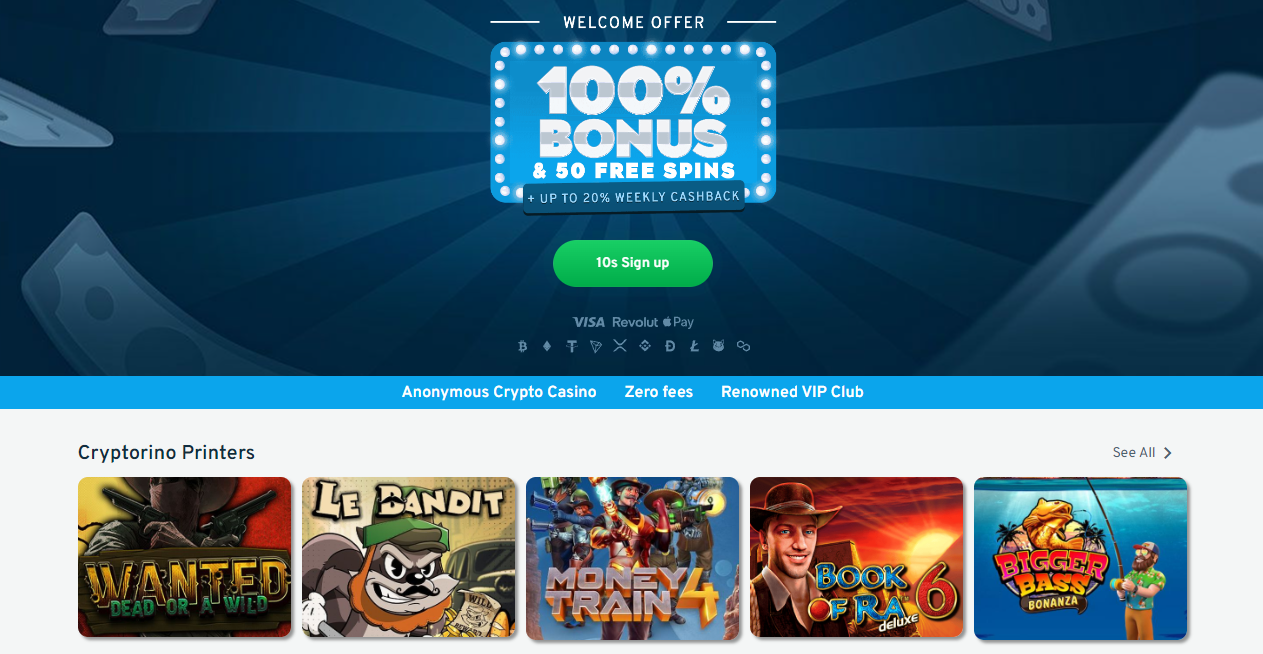
Task: Click the Tron payment icon
Action: (596, 346)
